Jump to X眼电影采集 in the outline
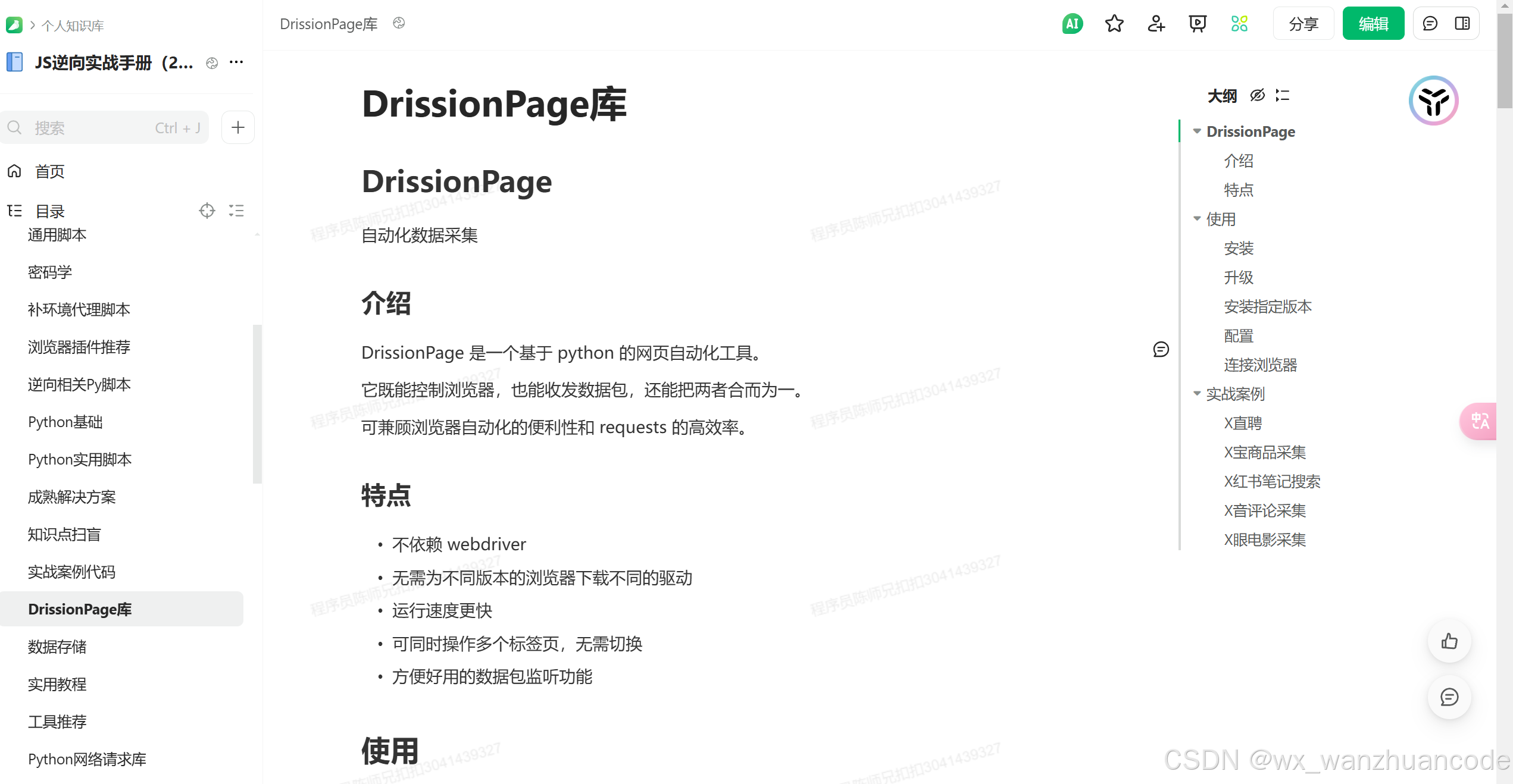 tap(1265, 540)
